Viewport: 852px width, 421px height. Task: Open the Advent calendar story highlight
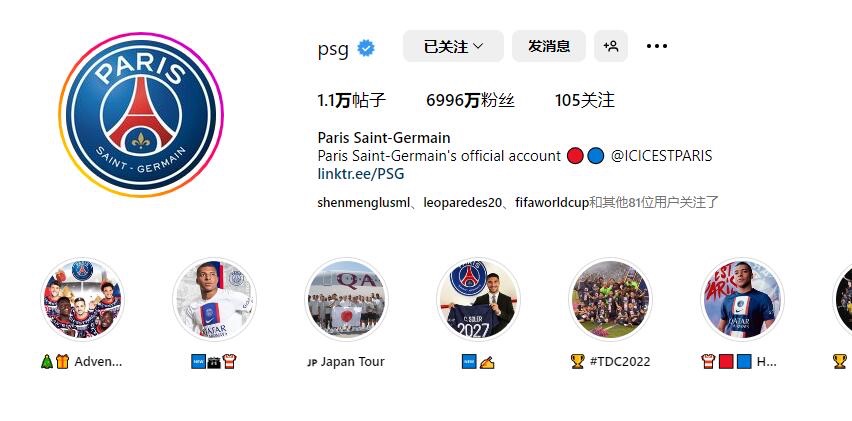click(83, 300)
